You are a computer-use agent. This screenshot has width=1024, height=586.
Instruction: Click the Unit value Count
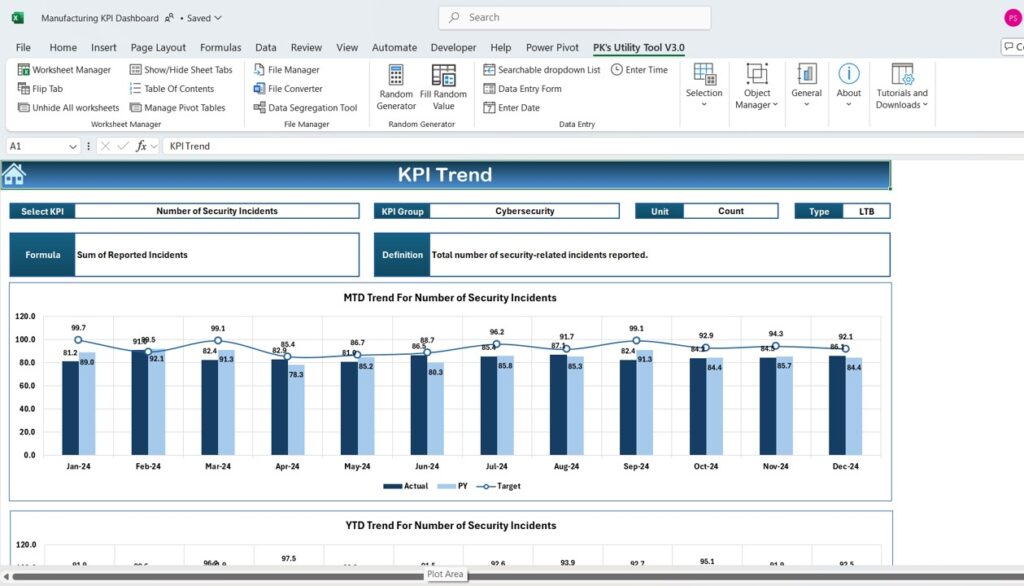(x=731, y=211)
